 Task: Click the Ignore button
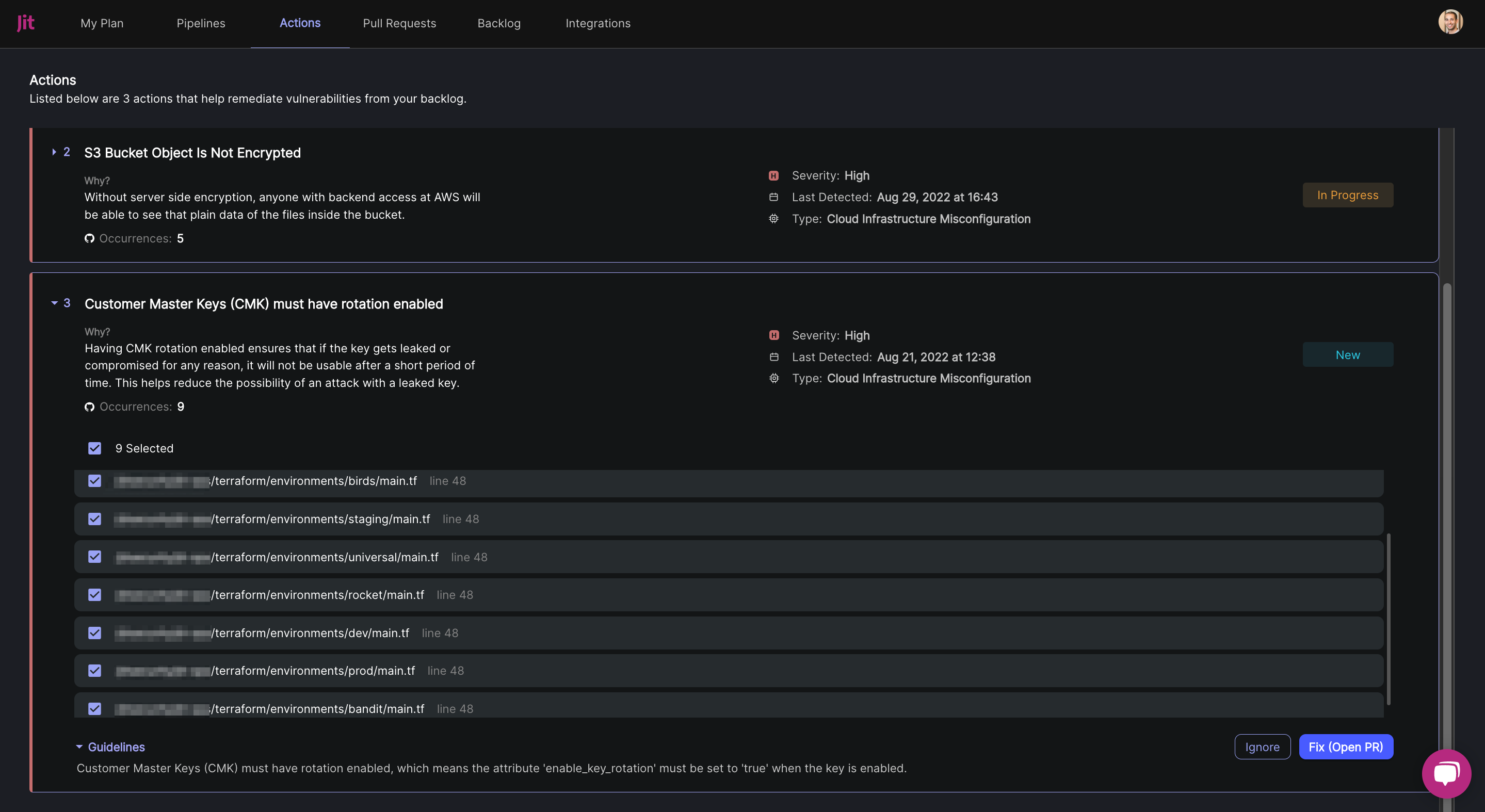[x=1262, y=747]
